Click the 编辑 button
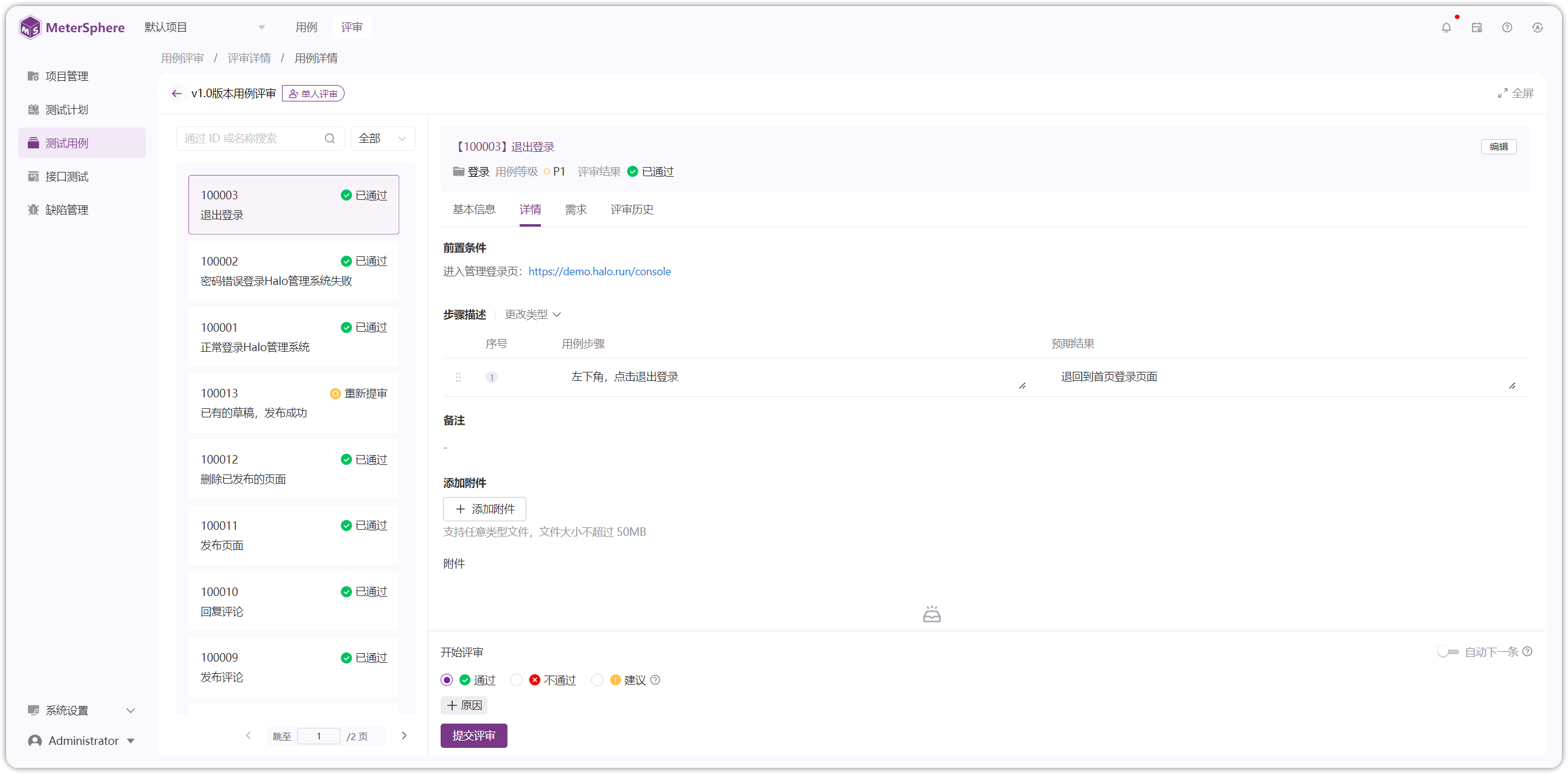The height and width of the screenshot is (774, 1568). [x=1498, y=146]
